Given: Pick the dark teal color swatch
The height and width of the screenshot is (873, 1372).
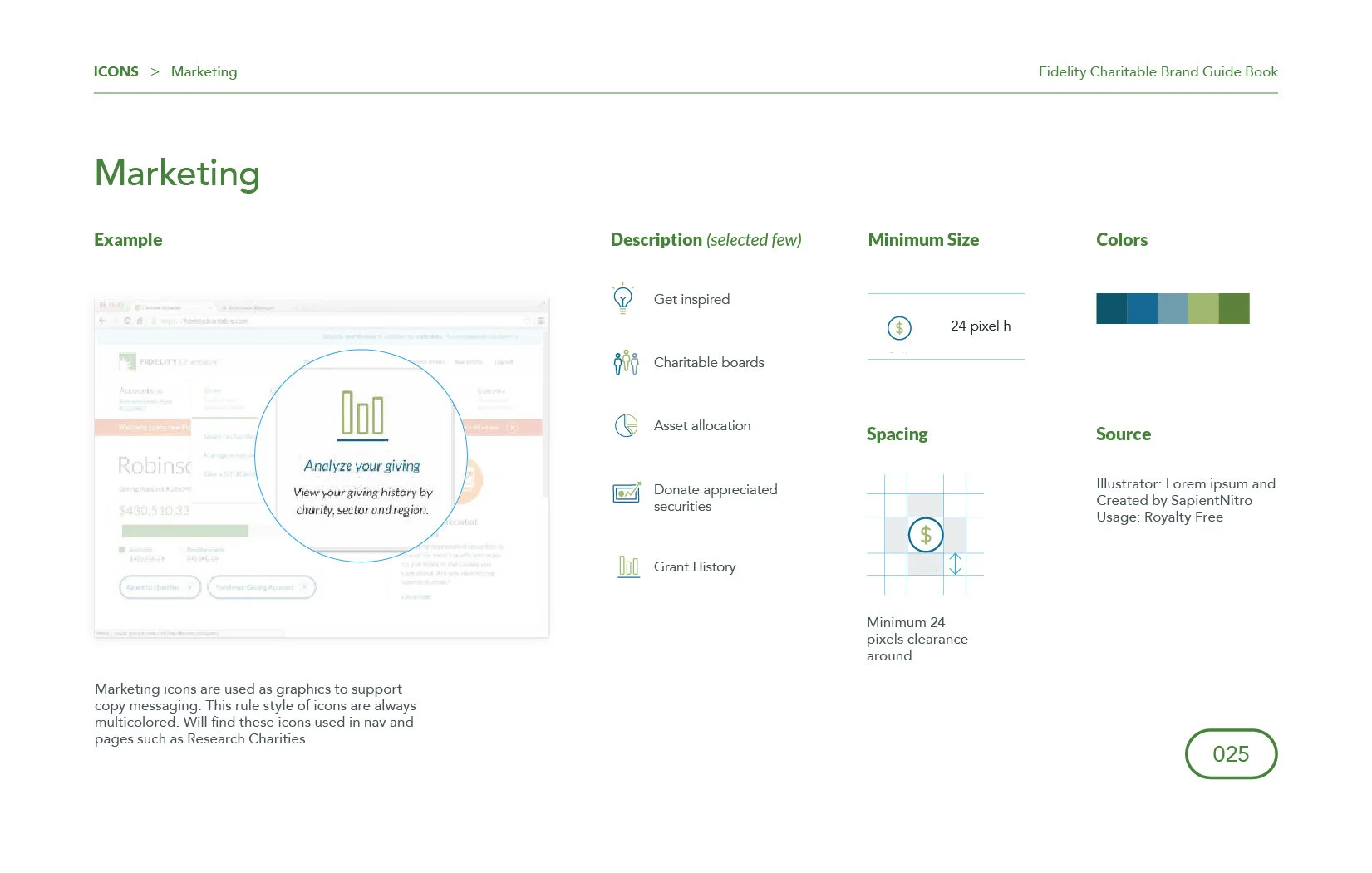Looking at the screenshot, I should coord(1111,308).
